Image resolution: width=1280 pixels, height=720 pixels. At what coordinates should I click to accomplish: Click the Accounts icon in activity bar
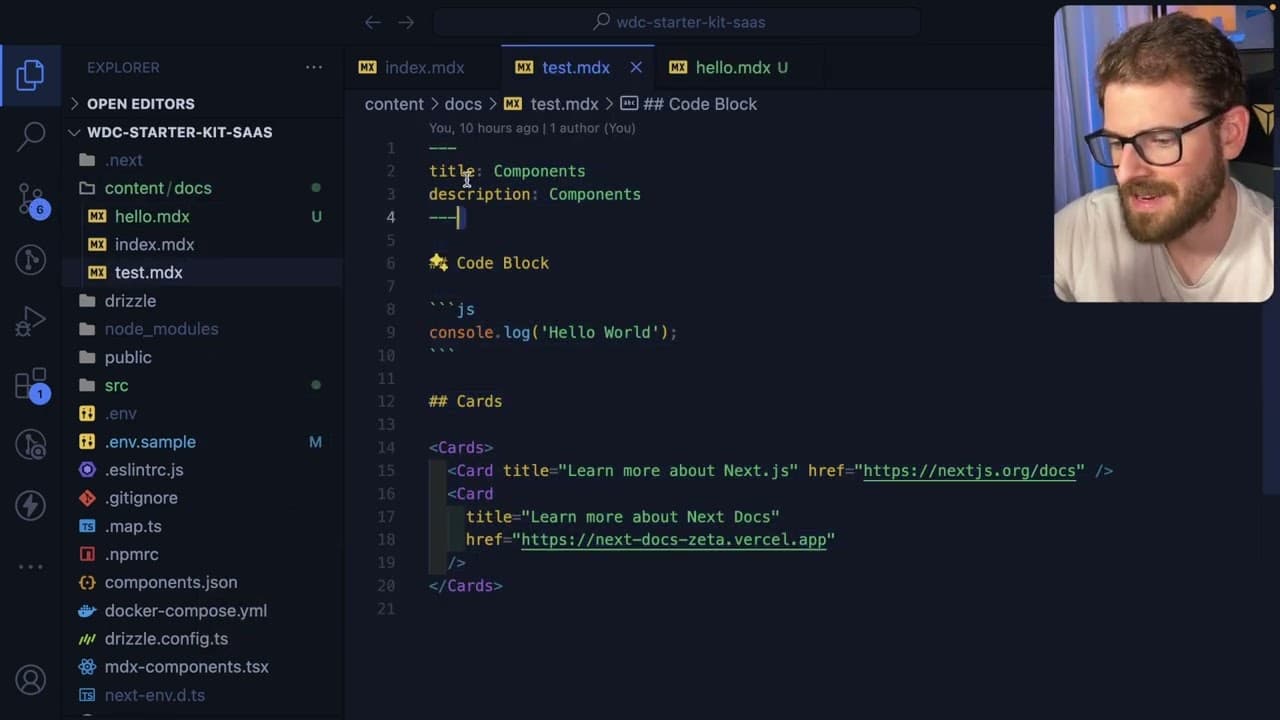30,680
